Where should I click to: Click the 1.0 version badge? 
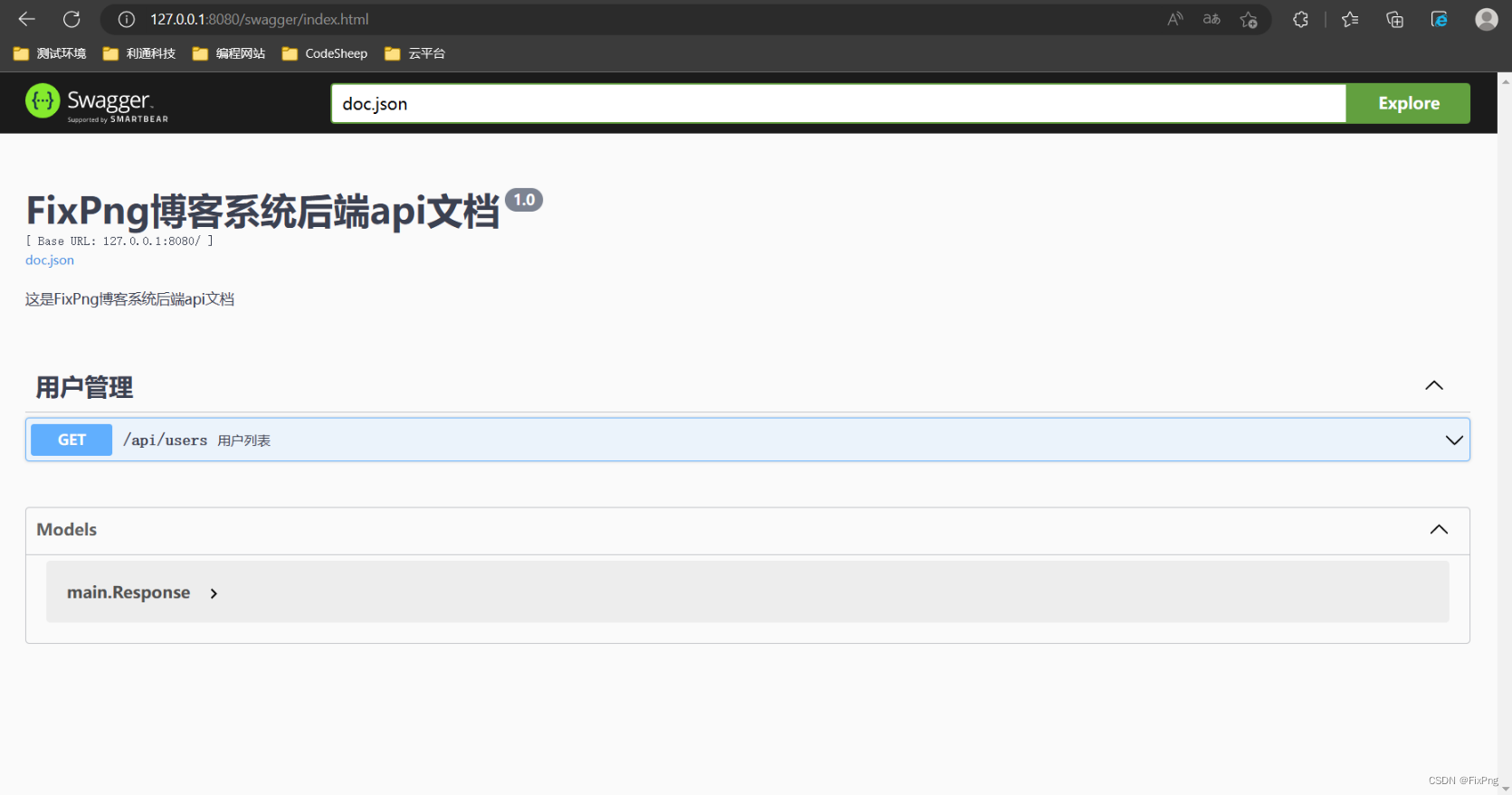click(524, 200)
